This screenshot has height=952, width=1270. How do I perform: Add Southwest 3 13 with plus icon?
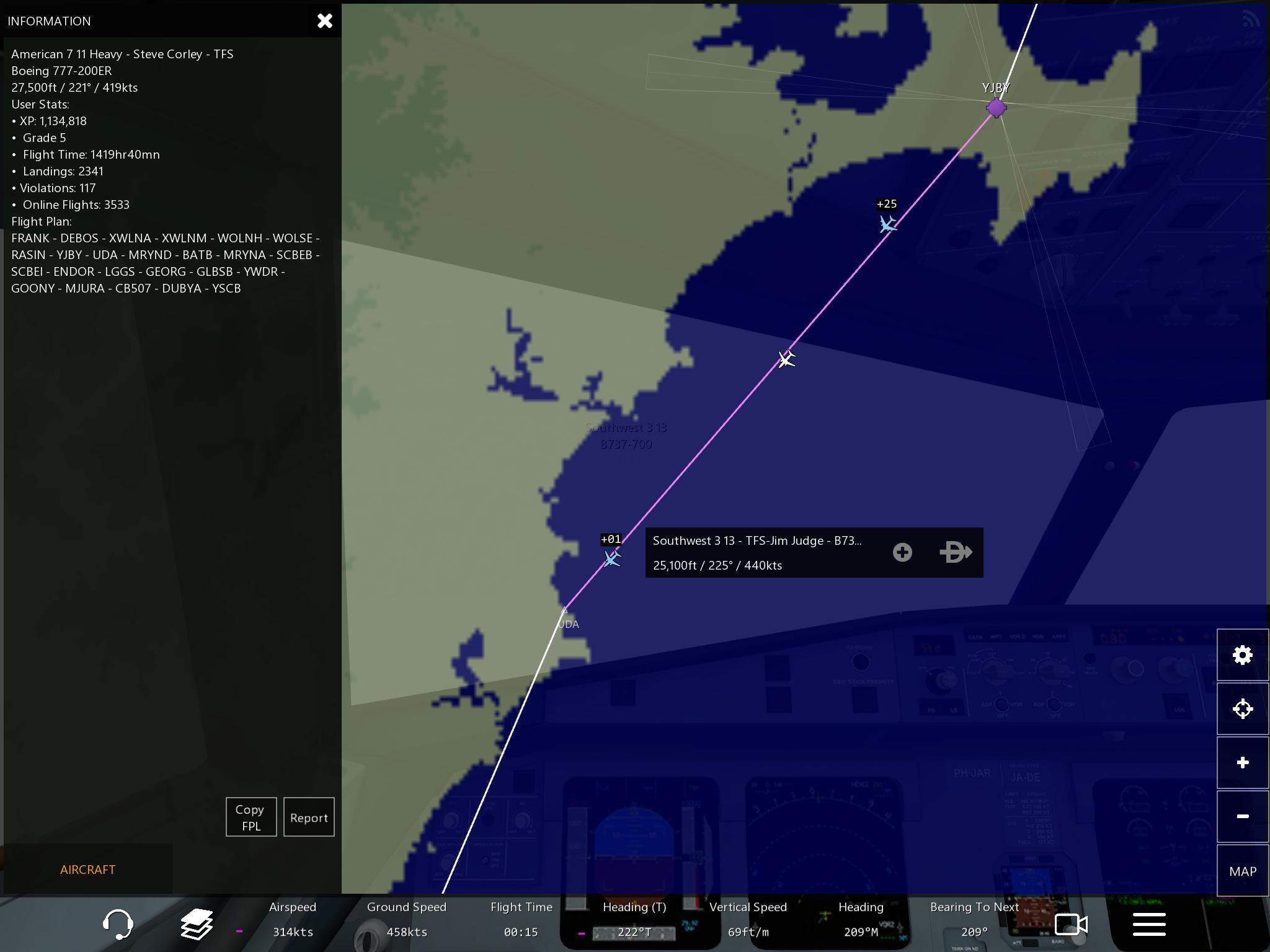[x=902, y=552]
